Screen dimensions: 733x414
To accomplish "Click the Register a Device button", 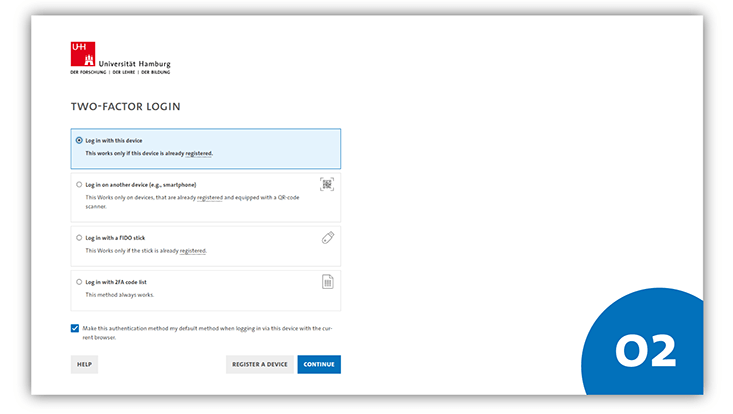I will [x=260, y=364].
